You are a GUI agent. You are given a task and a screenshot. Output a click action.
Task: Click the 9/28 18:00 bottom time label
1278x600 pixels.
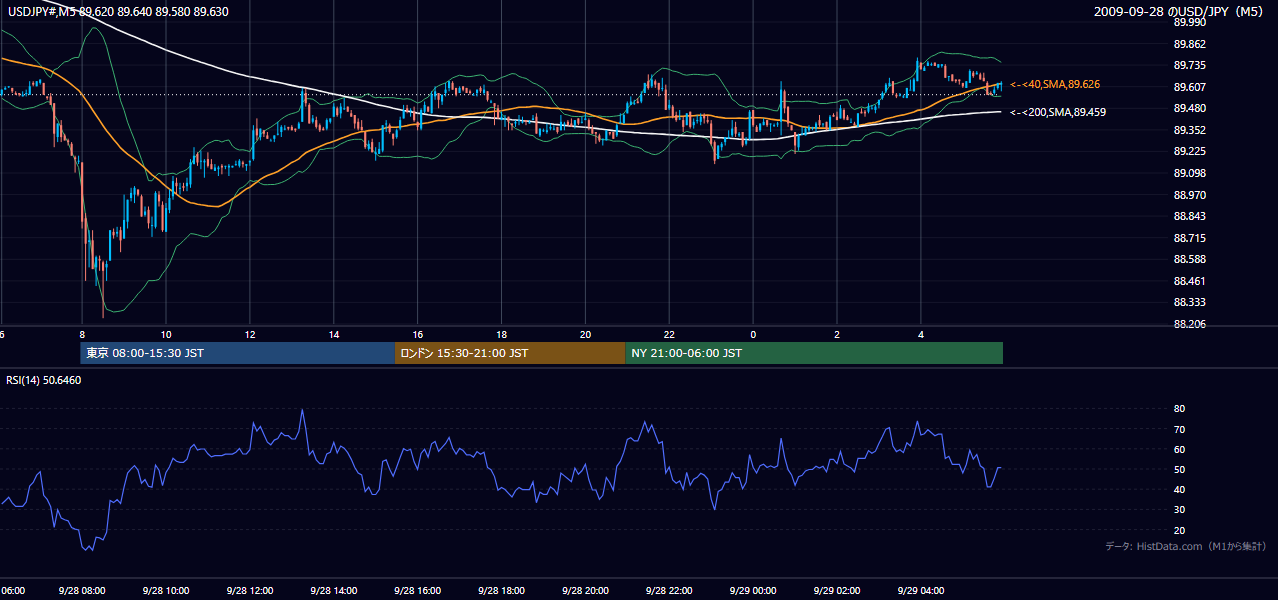502,591
